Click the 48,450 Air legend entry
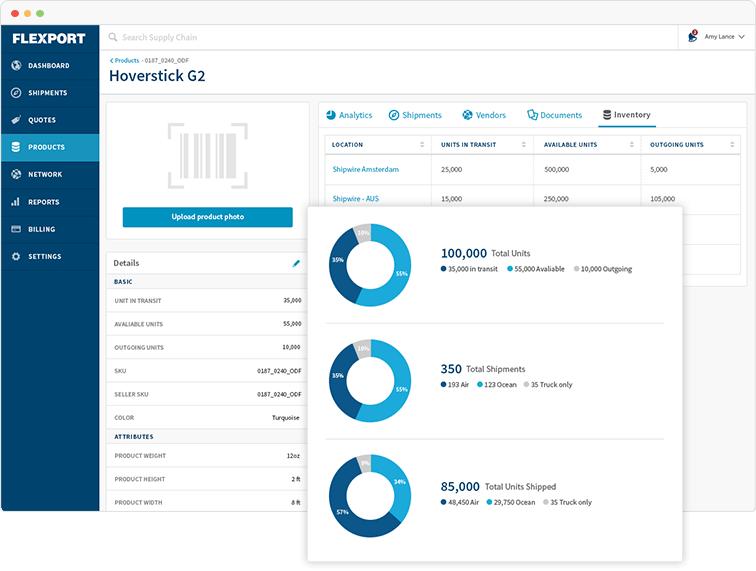This screenshot has width=756, height=571. click(x=459, y=502)
